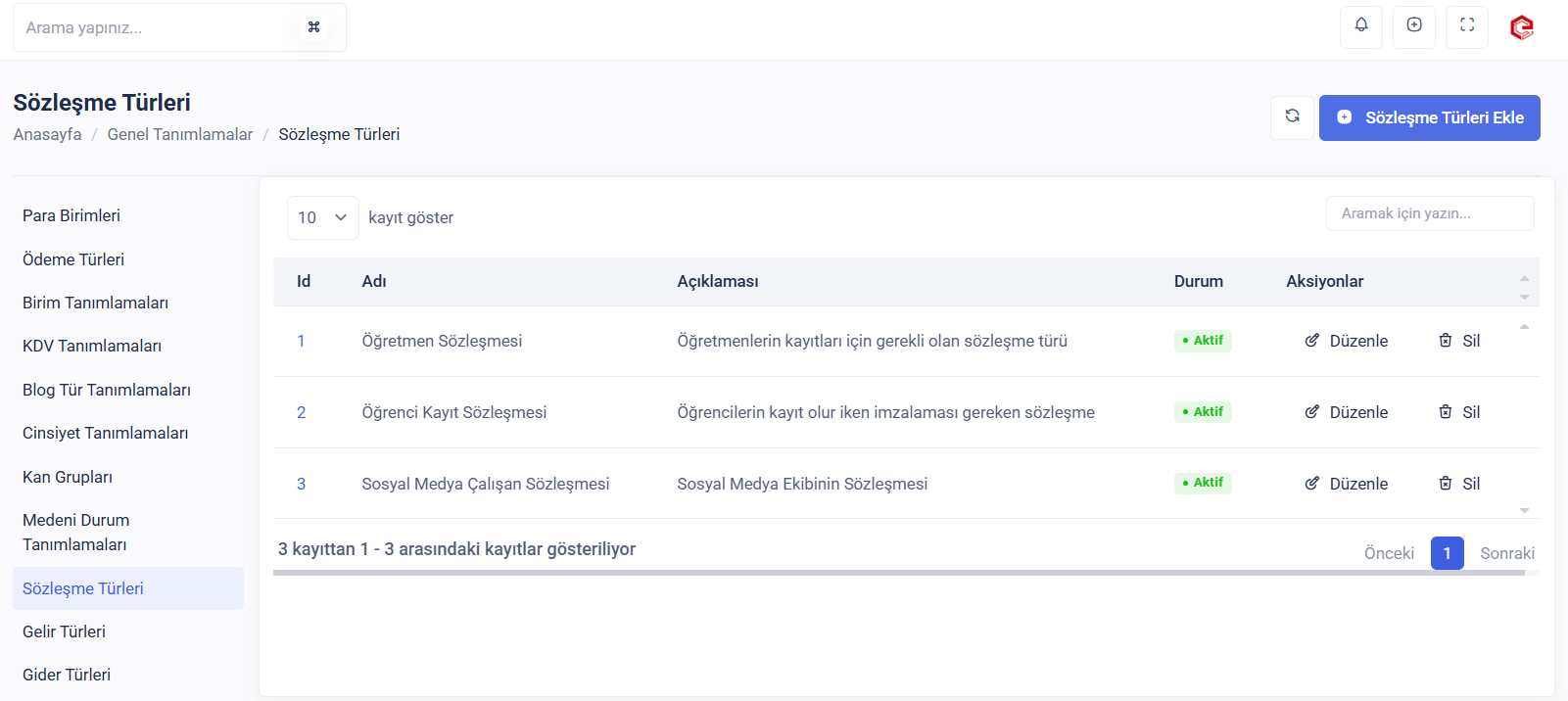
Task: Toggle fullscreen mode icon
Action: click(1466, 26)
